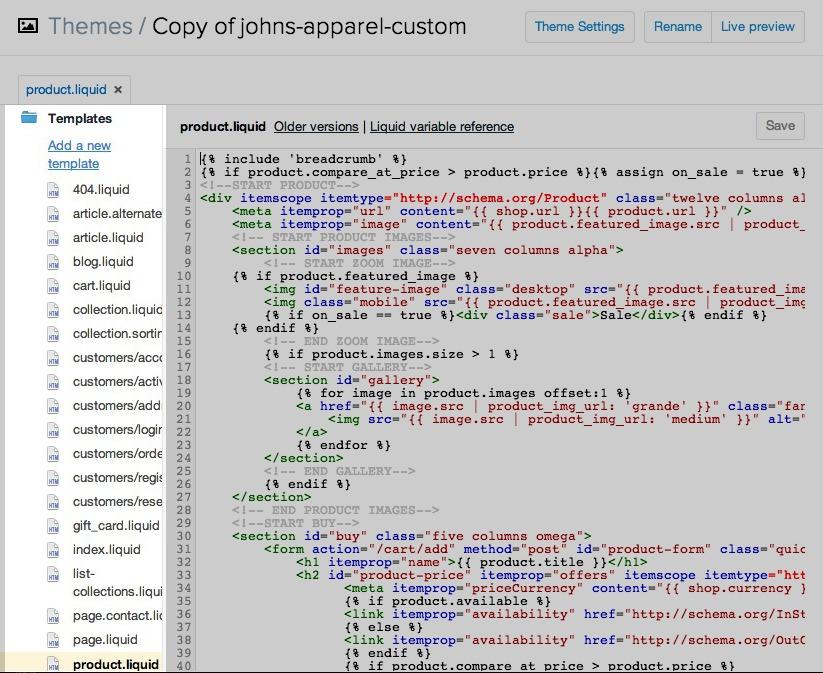This screenshot has width=823, height=673.
Task: Switch to the product.liquid tab
Action: 65,90
